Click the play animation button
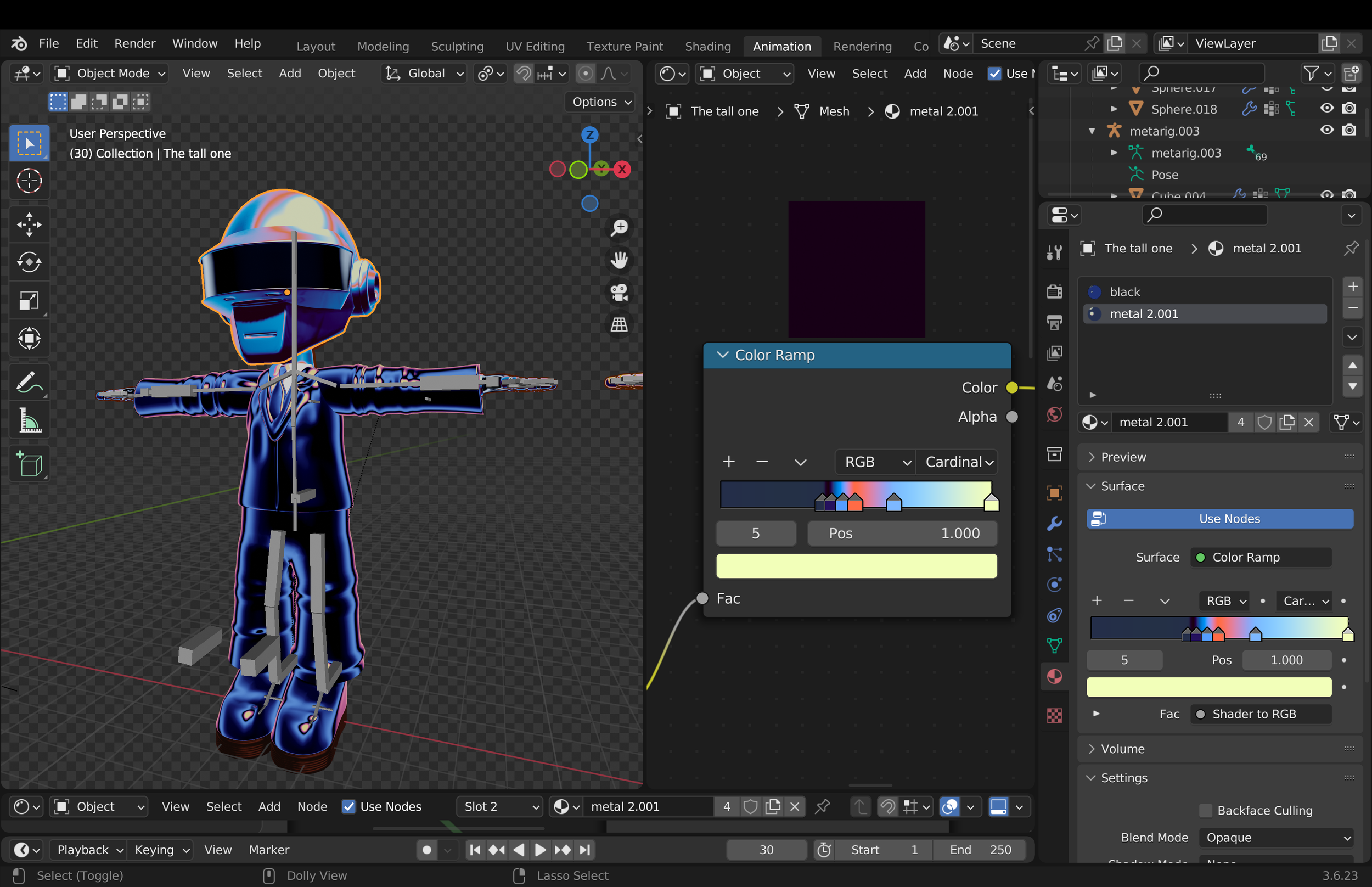 coord(540,850)
